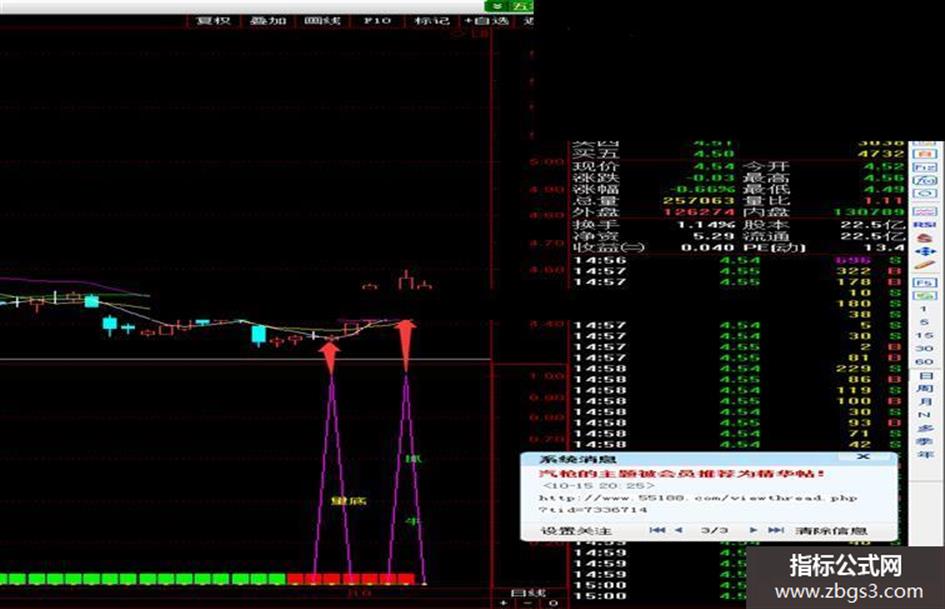Jump to first system message

pyautogui.click(x=658, y=530)
